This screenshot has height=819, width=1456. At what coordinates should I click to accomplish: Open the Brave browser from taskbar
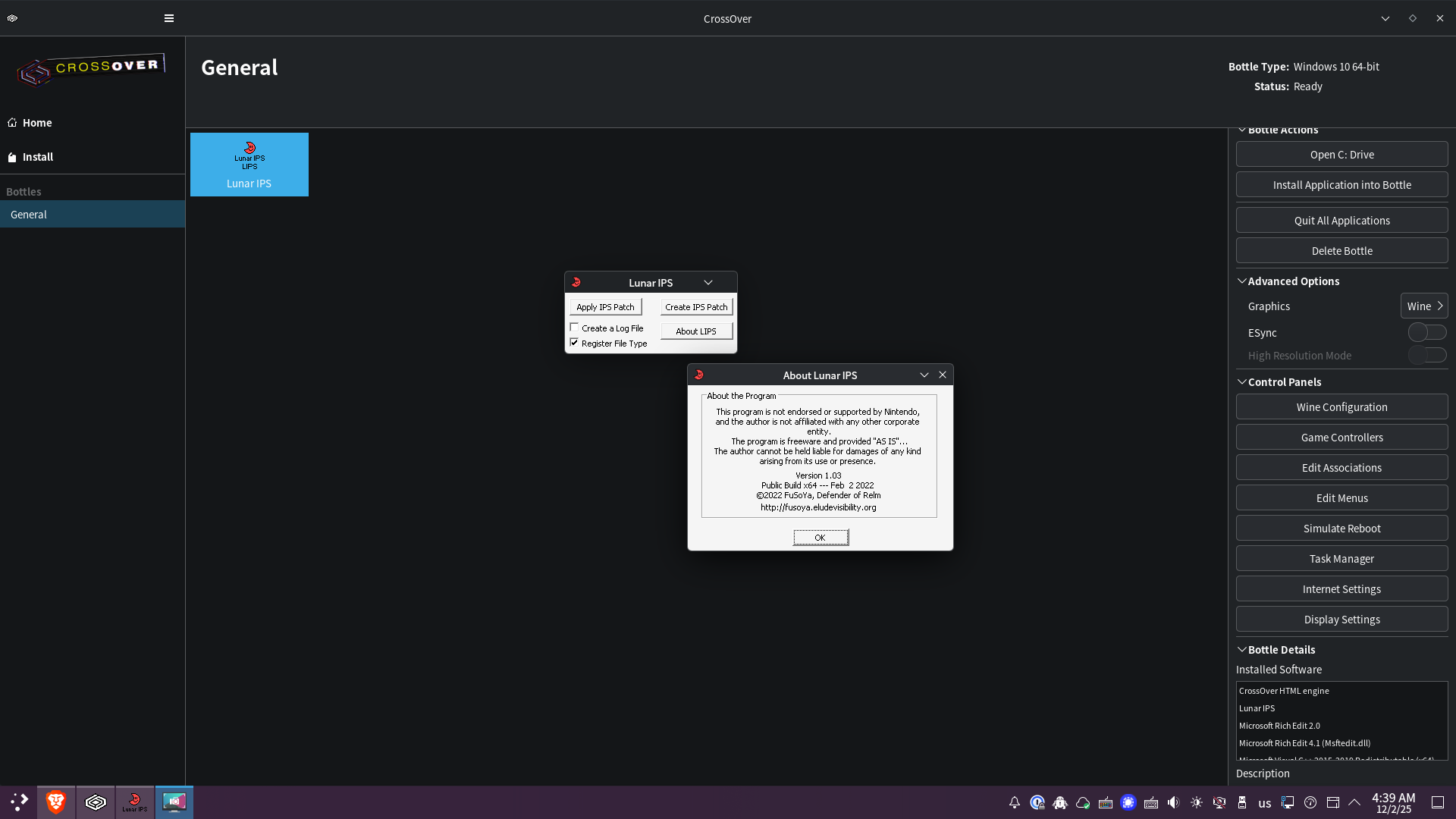[x=56, y=802]
